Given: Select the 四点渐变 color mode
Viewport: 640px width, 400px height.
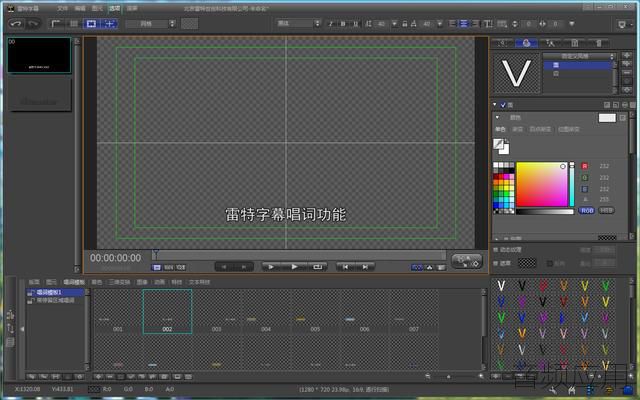Looking at the screenshot, I should 540,129.
